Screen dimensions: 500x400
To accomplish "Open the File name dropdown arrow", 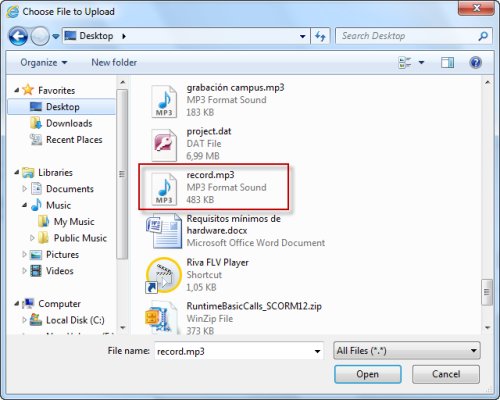I will point(317,351).
